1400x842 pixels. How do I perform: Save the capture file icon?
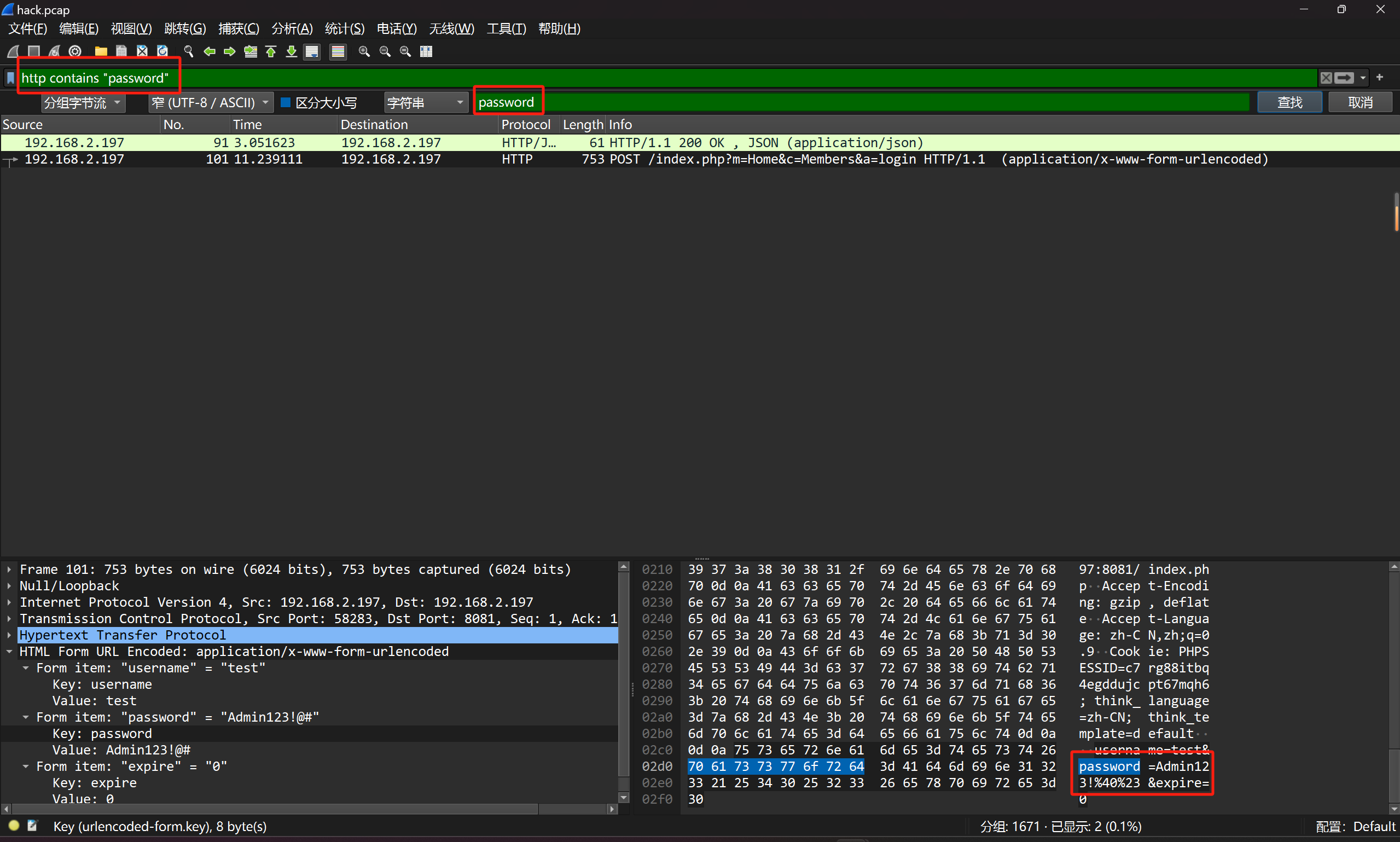click(121, 51)
